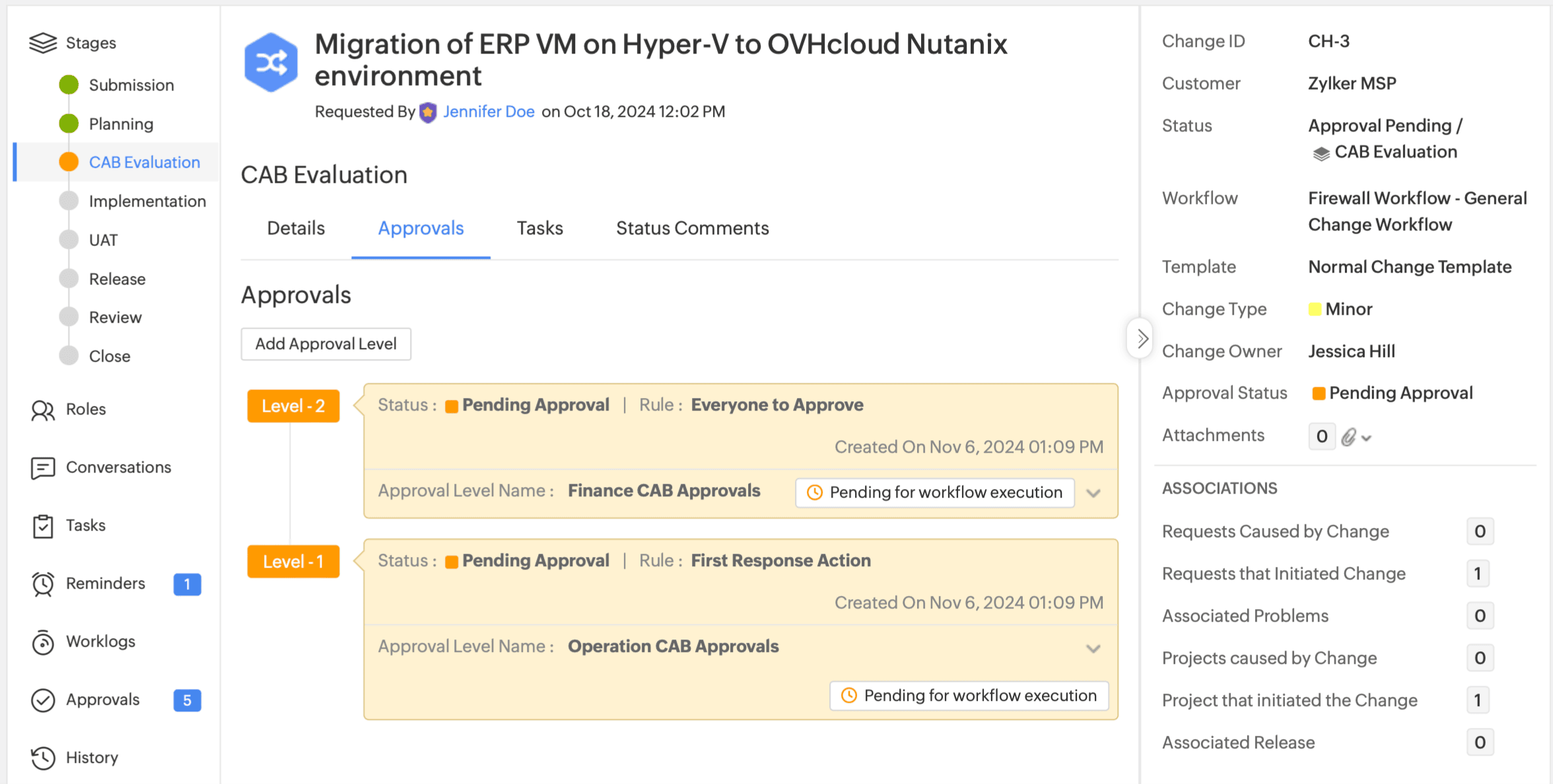Open Jennifer Doe requester link
The image size is (1553, 784).
[488, 112]
